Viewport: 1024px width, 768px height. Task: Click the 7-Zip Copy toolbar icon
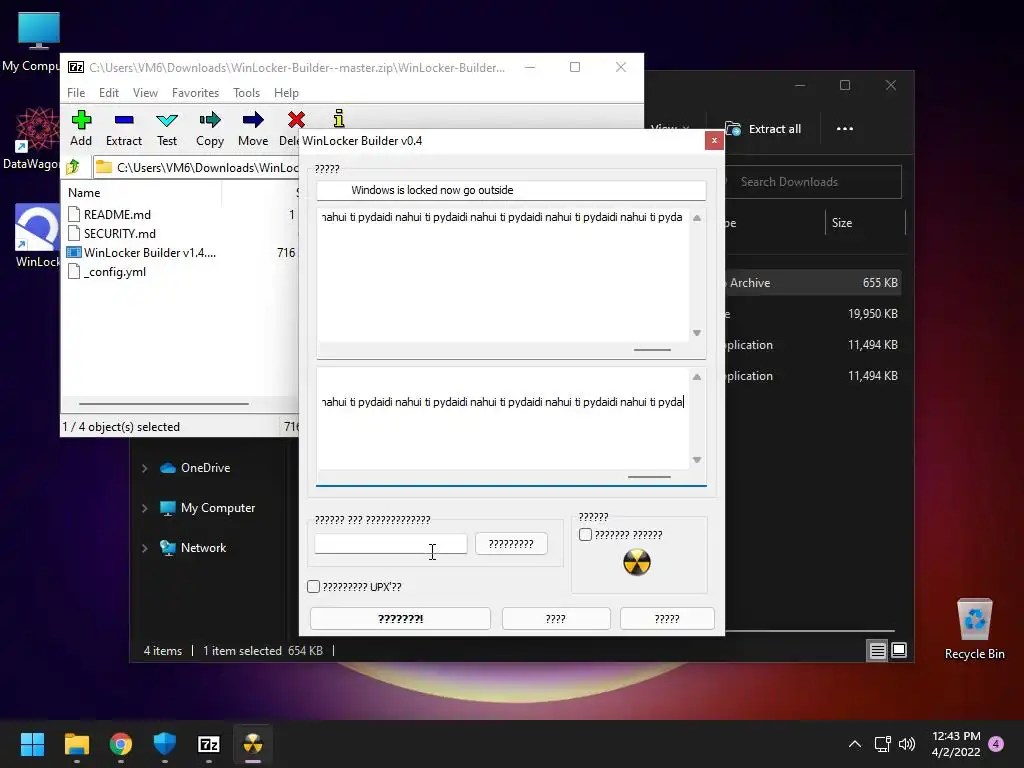(210, 120)
